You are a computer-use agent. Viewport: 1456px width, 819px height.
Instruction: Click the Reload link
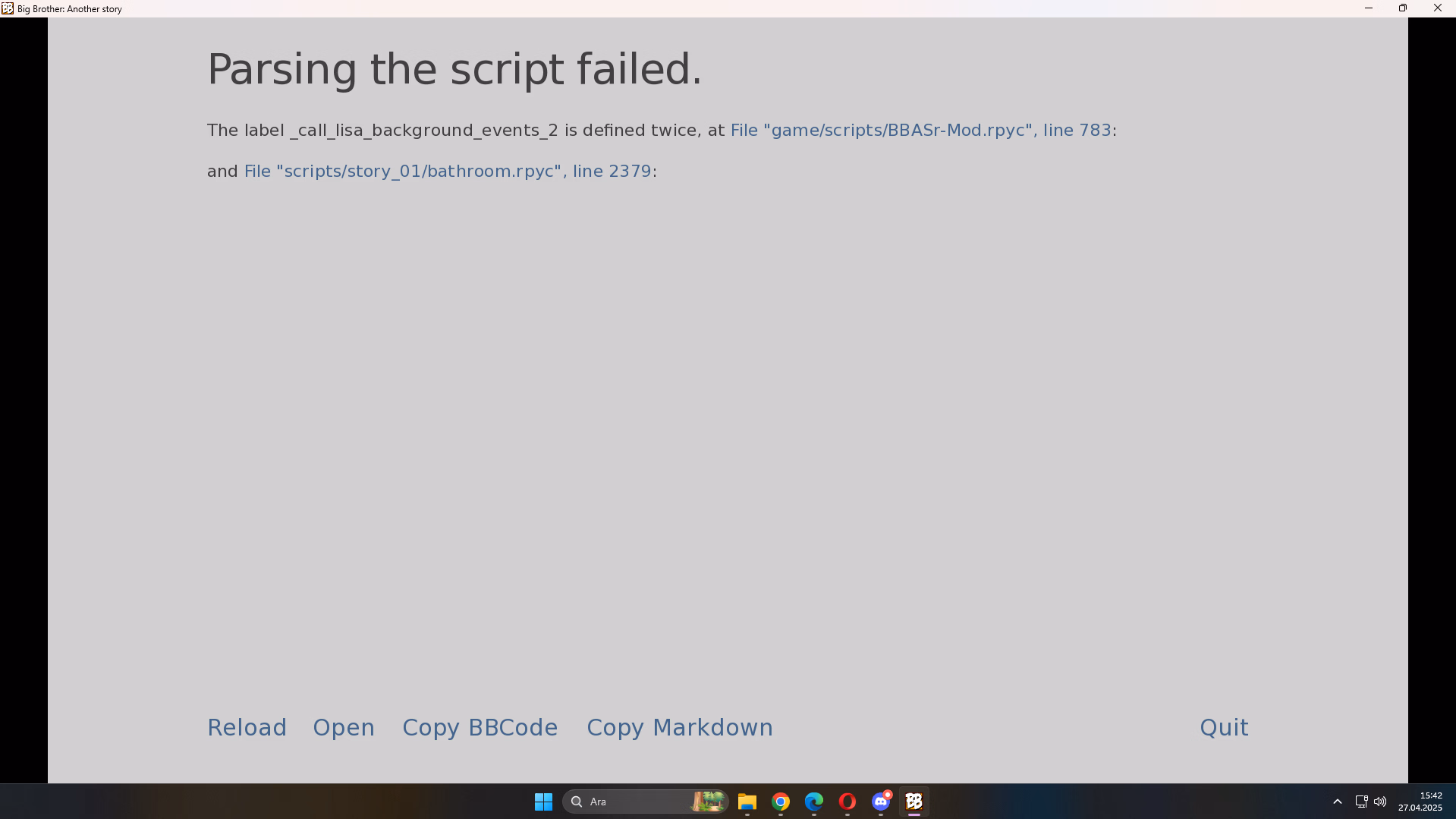247,727
